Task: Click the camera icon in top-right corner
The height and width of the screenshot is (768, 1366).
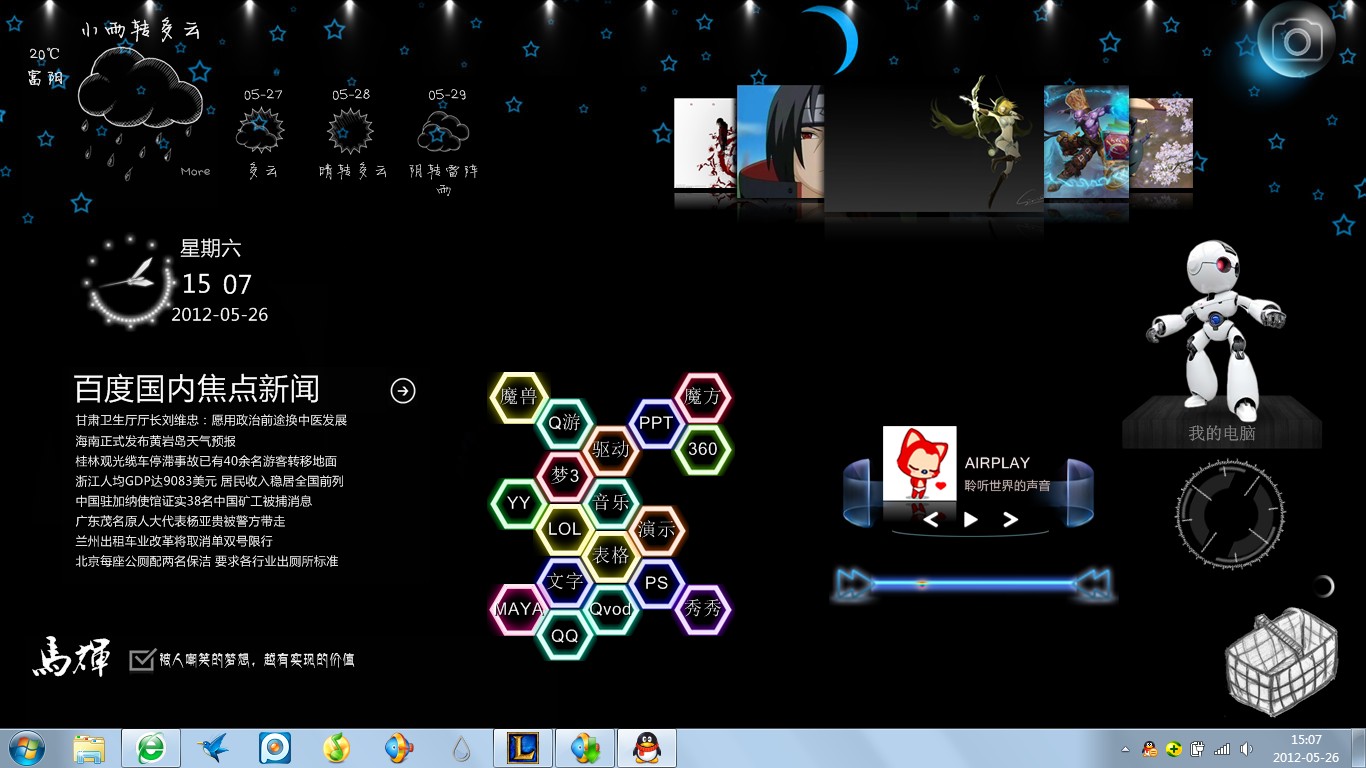Action: [1297, 41]
